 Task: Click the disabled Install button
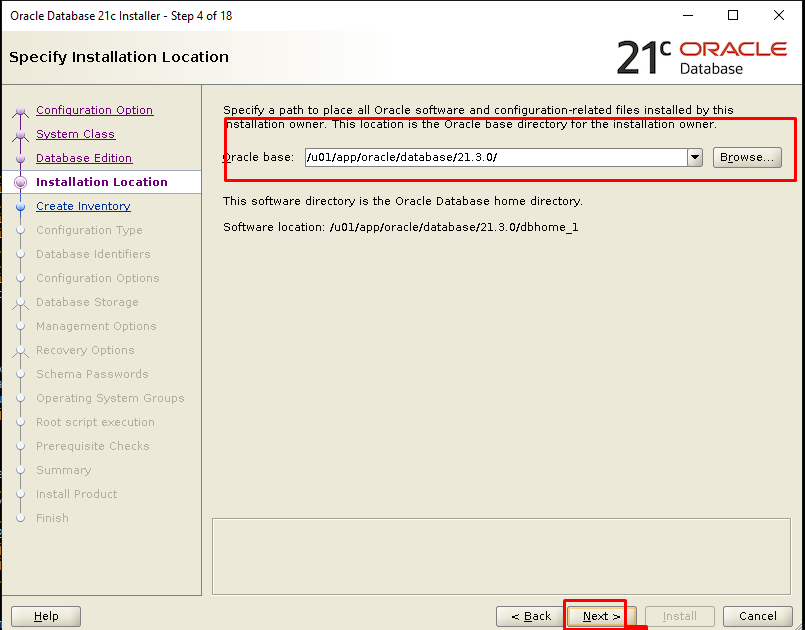click(680, 616)
